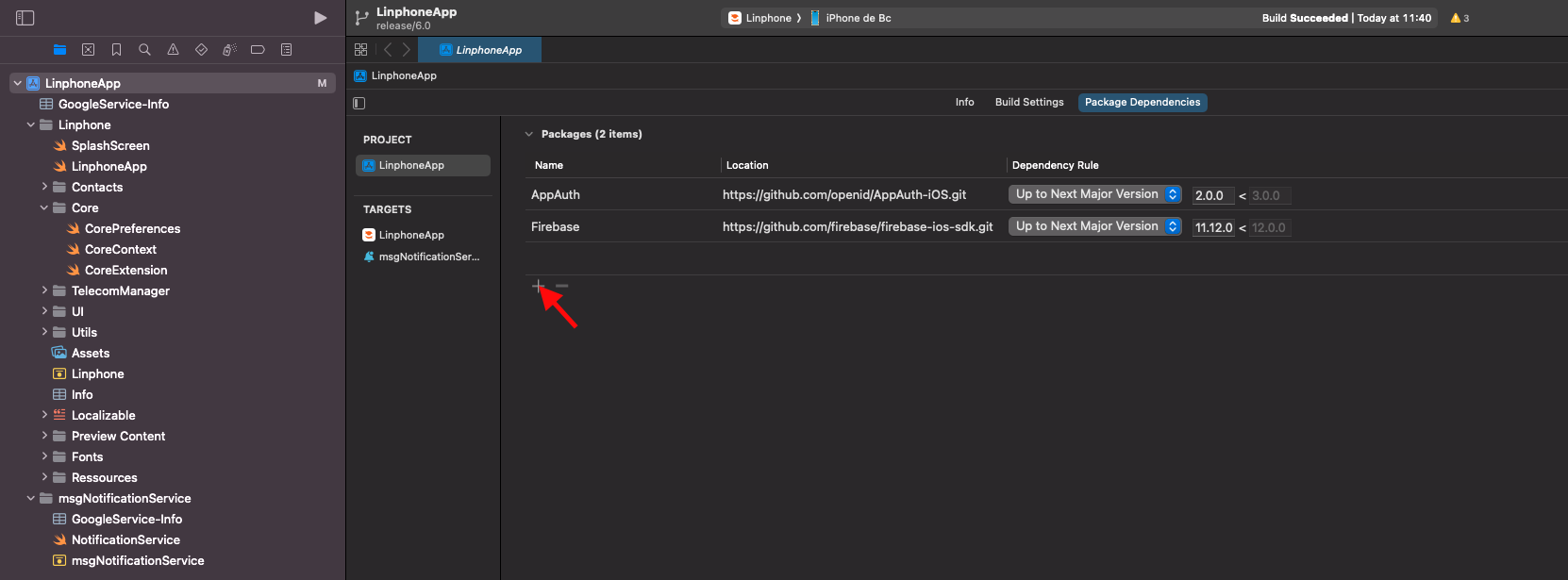The height and width of the screenshot is (580, 1568).
Task: Toggle the project/targets list panel
Action: tap(359, 103)
